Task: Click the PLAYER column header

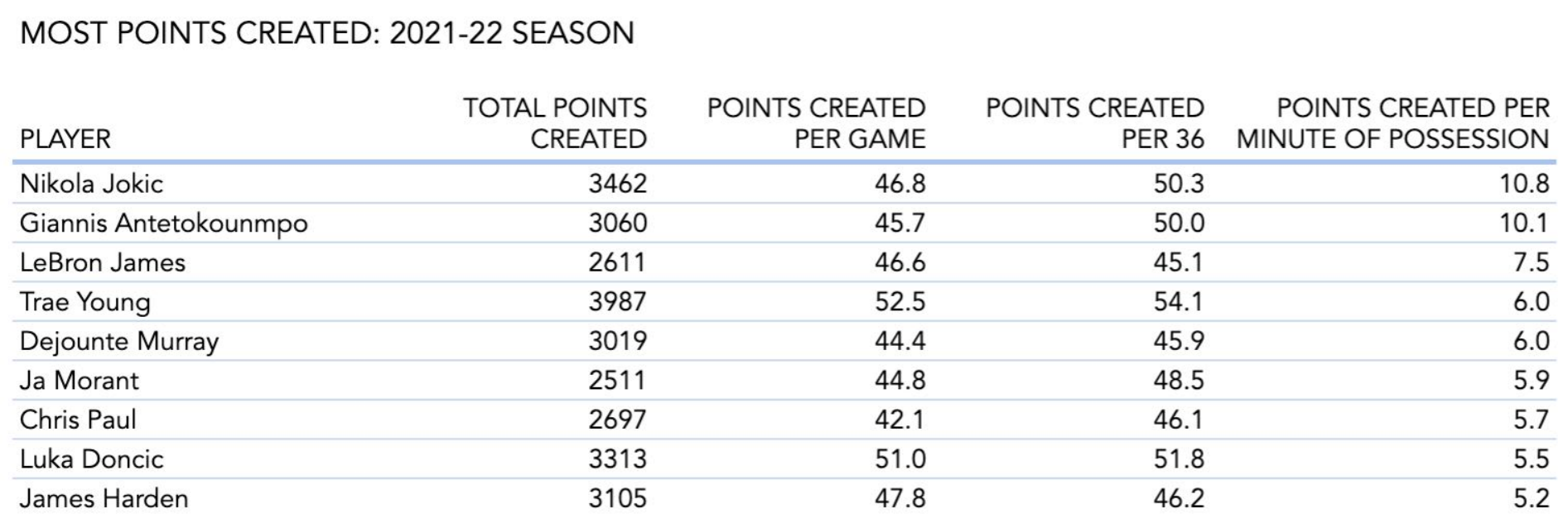Action: (65, 139)
